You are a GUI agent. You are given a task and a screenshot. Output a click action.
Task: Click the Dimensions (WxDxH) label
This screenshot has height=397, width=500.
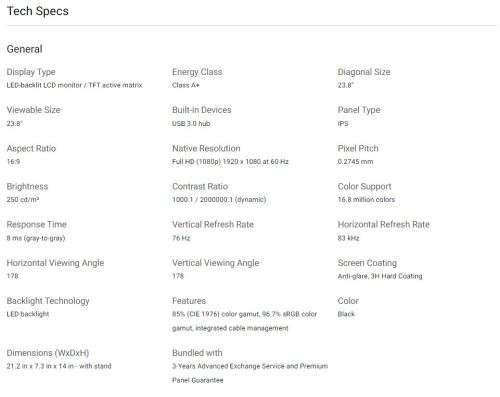48,353
